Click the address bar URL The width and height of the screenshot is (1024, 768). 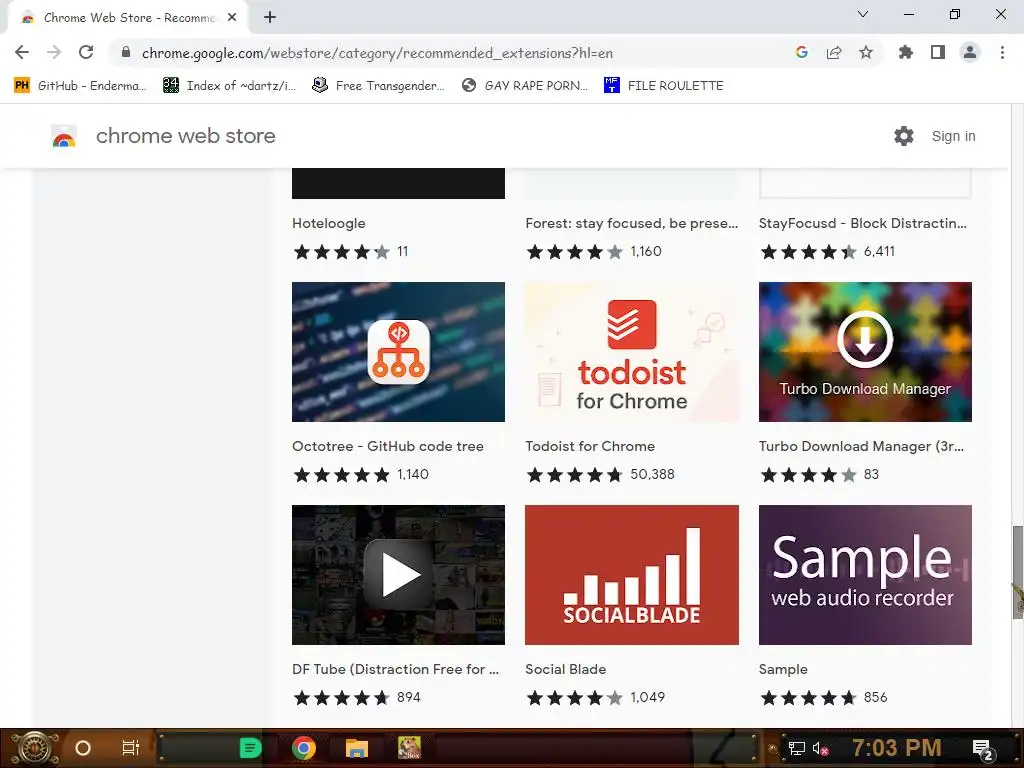(x=377, y=53)
